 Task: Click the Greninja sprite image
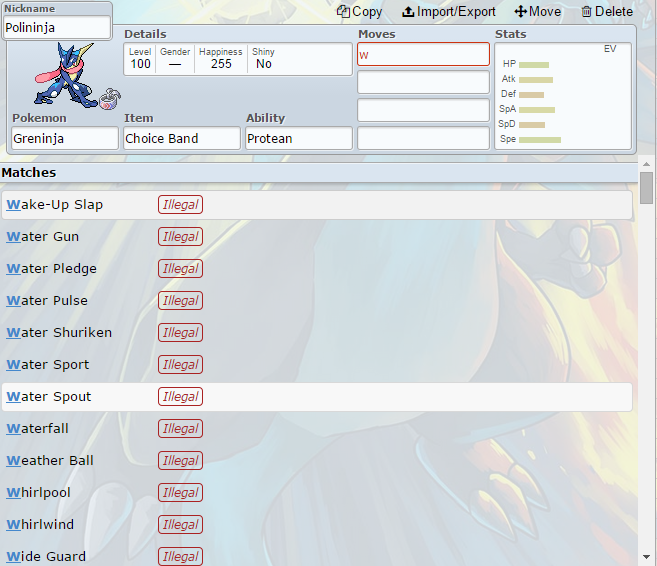coord(65,75)
